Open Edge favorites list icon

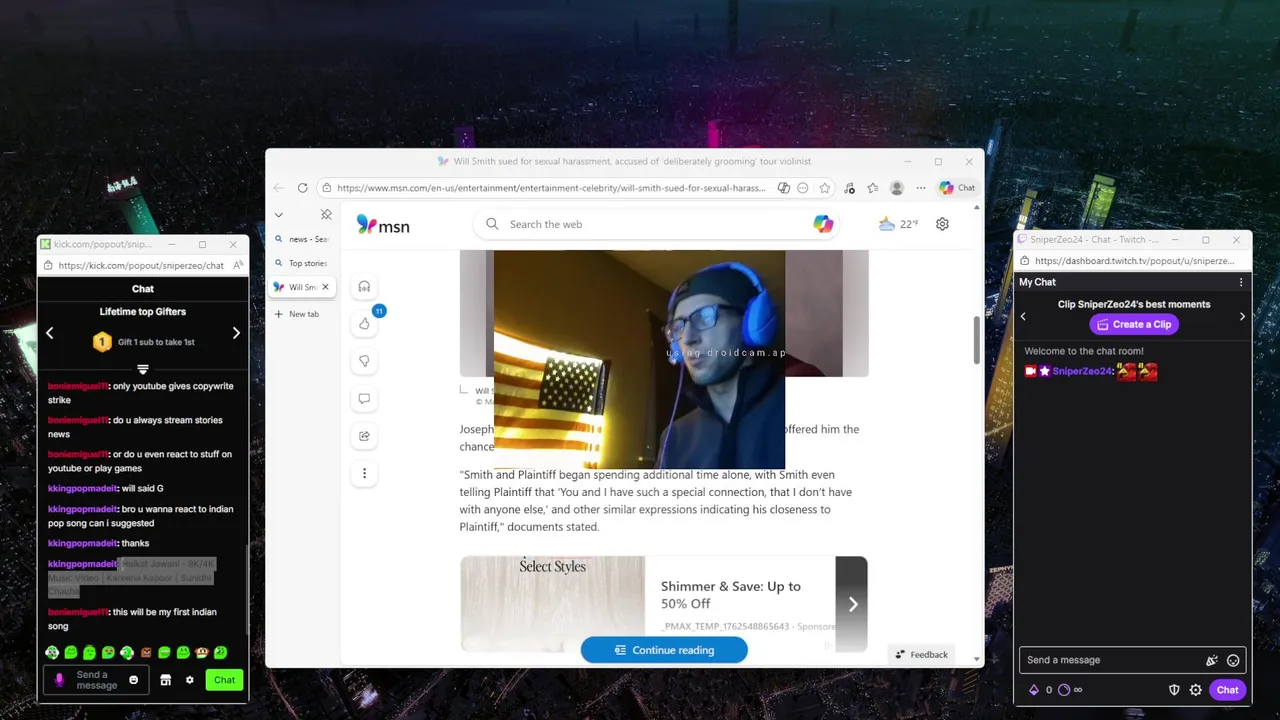(873, 188)
